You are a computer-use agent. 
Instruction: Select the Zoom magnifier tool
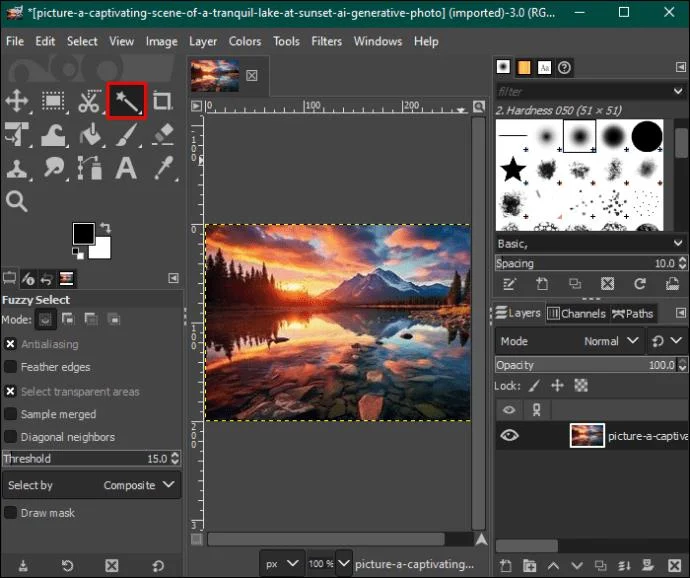tap(17, 202)
